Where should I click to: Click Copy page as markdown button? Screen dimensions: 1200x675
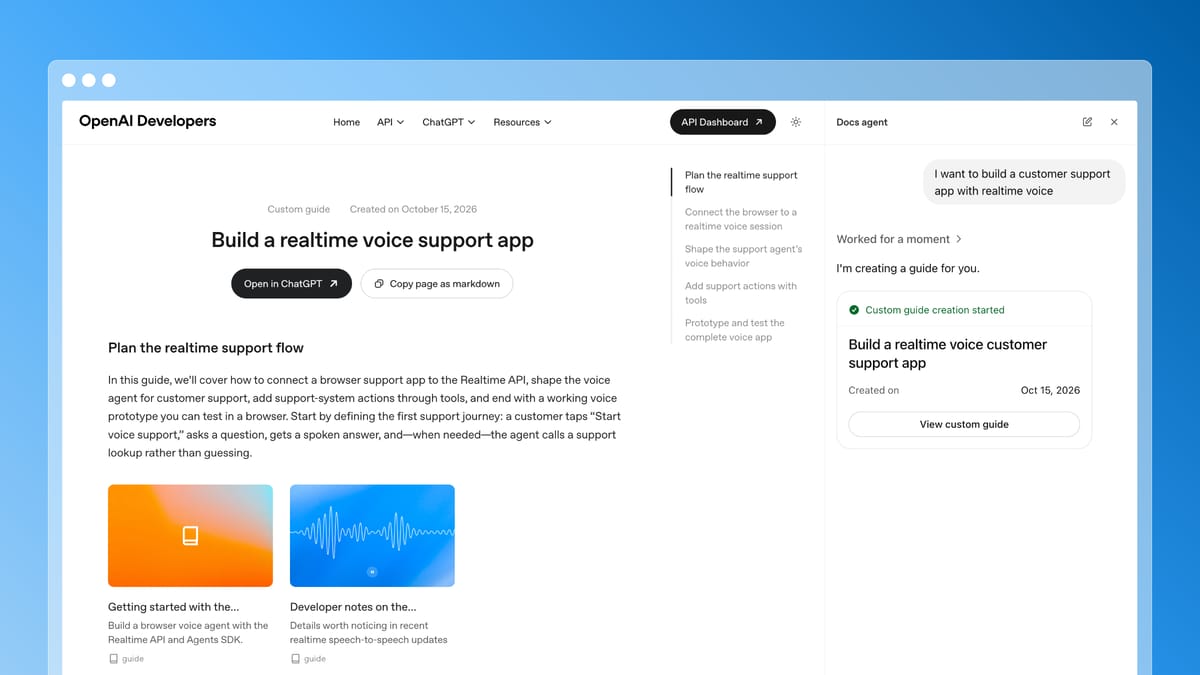tap(437, 284)
